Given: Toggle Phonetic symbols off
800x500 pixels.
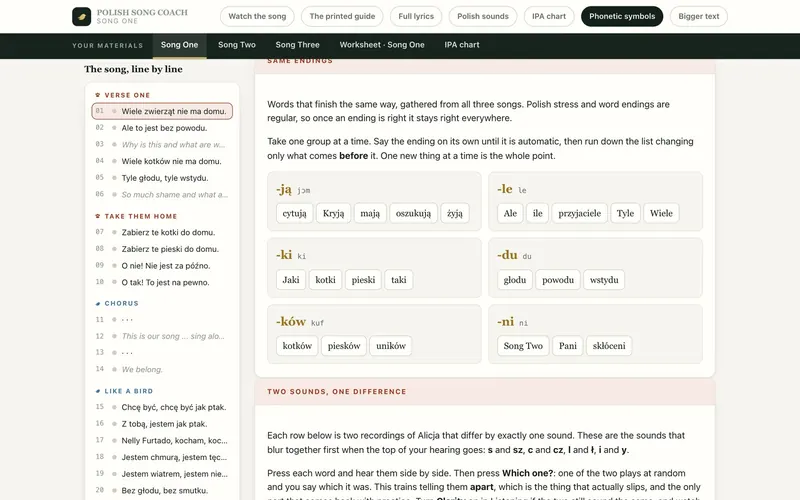Looking at the screenshot, I should [x=622, y=16].
